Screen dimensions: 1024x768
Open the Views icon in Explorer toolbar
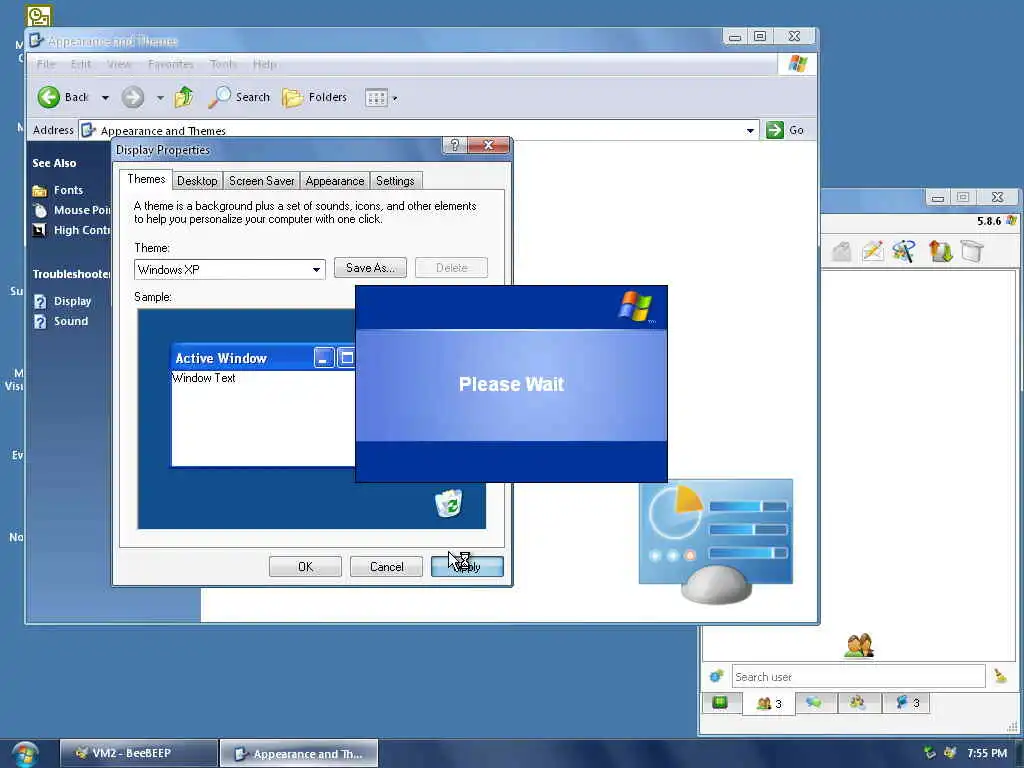(376, 98)
